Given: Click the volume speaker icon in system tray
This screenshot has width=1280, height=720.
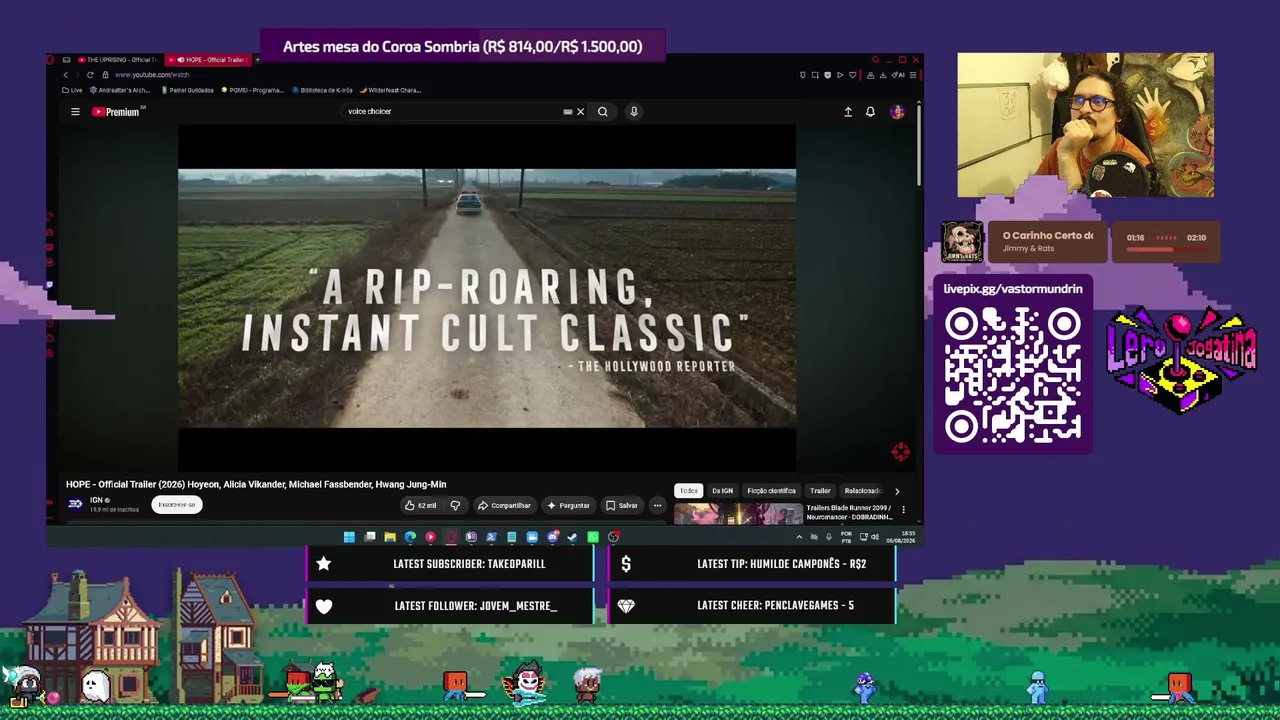Looking at the screenshot, I should coord(875,537).
